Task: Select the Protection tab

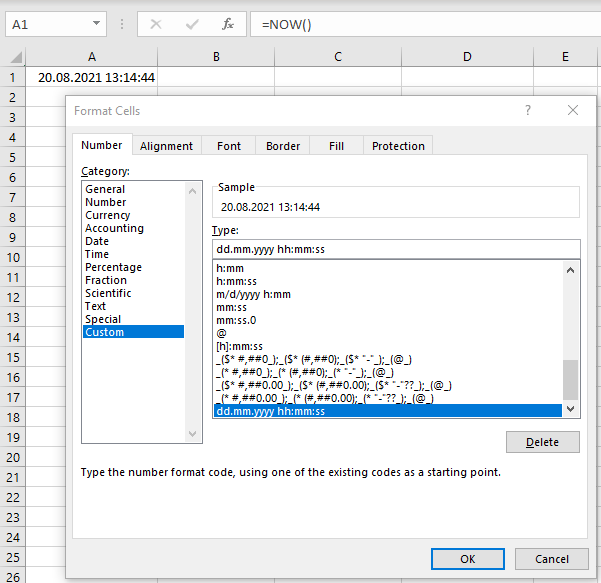Action: click(x=398, y=146)
